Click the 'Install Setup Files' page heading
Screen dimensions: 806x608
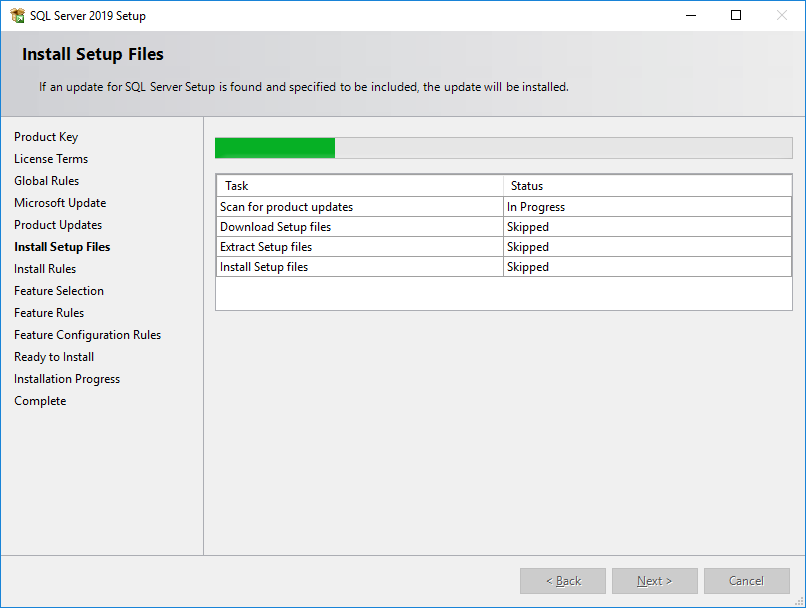[x=93, y=54]
